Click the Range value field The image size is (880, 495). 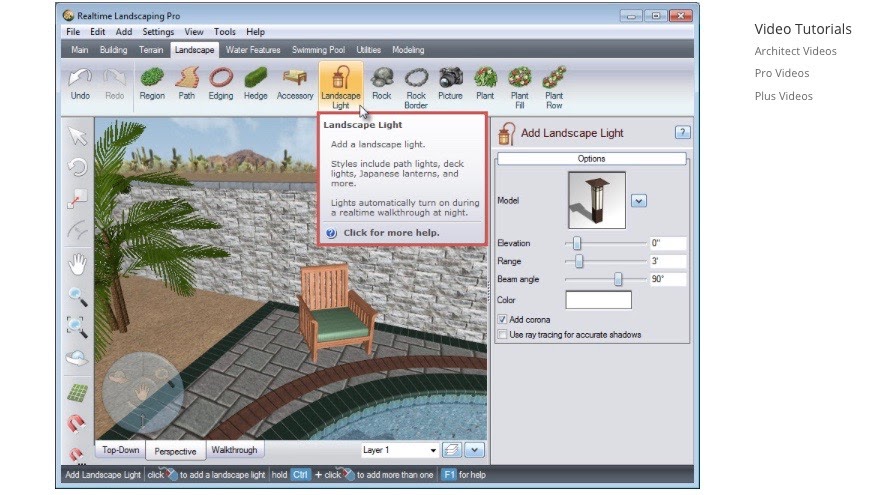(x=668, y=261)
